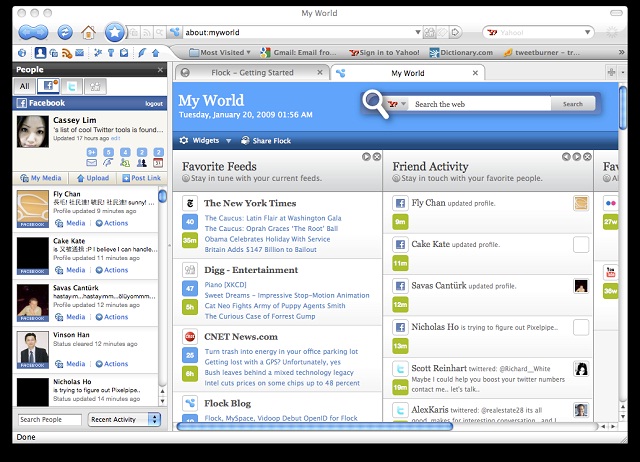Remove the Friend Activity widget
This screenshot has width=640, height=462.
pos(587,156)
